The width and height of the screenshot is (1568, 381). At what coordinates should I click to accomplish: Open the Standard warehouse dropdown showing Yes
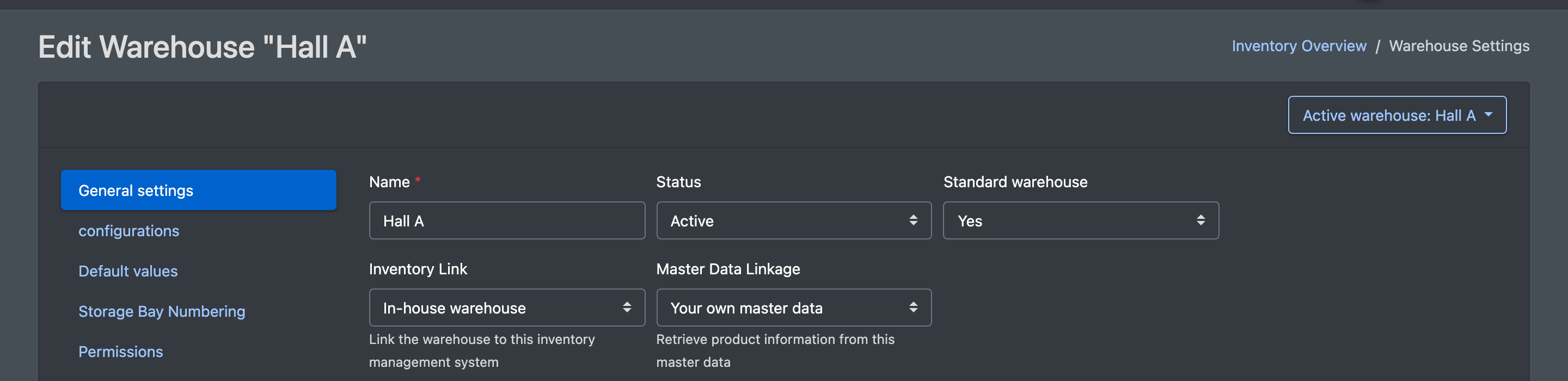click(x=1080, y=221)
